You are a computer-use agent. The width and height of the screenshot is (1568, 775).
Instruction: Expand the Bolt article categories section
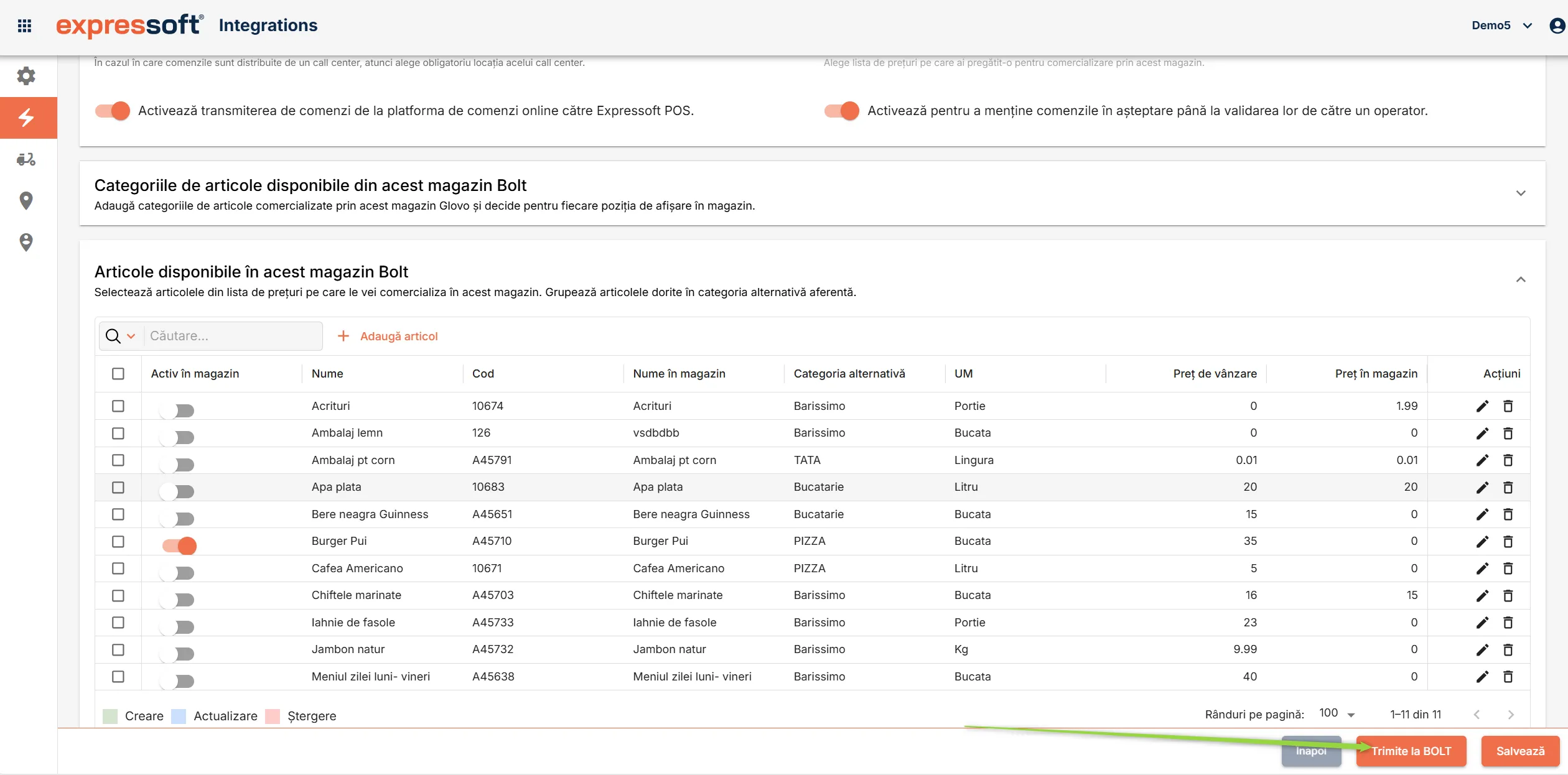tap(1521, 193)
